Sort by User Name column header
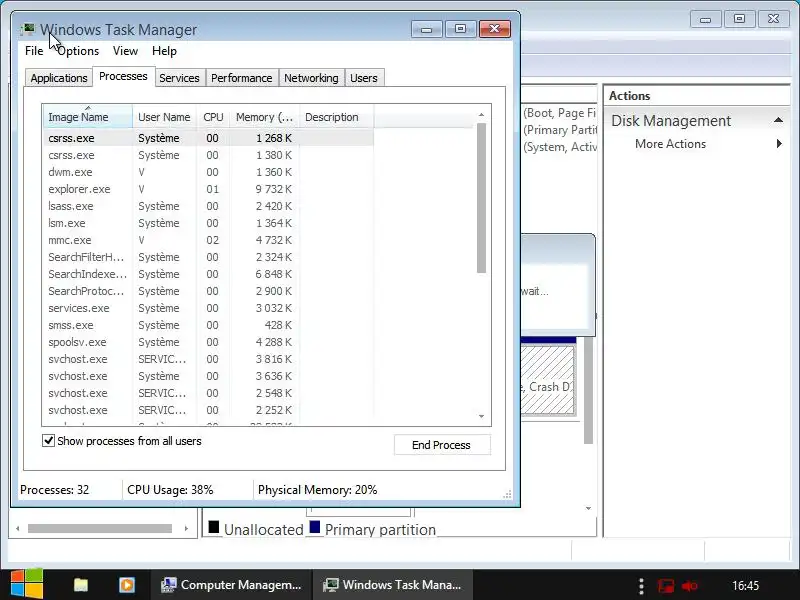This screenshot has height=600, width=800. pyautogui.click(x=164, y=117)
